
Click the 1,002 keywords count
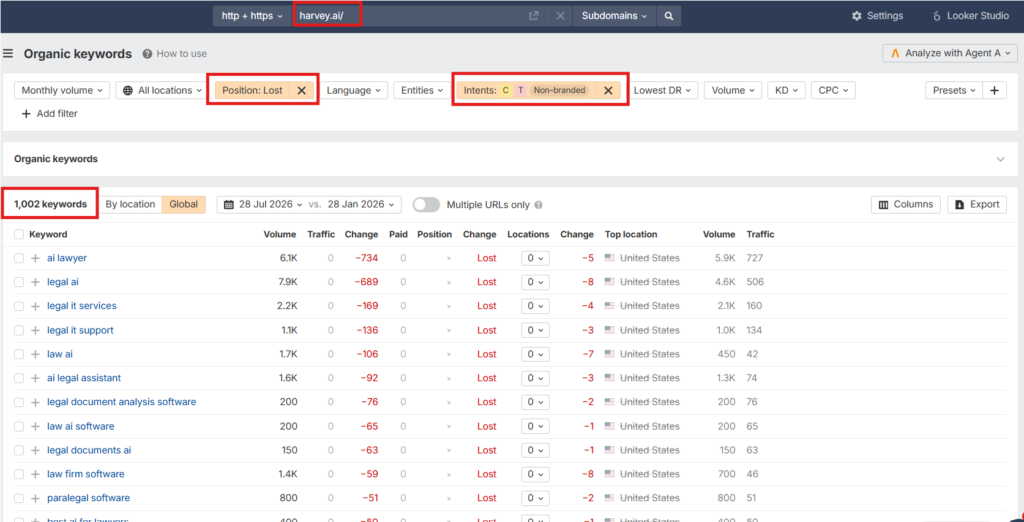[50, 204]
